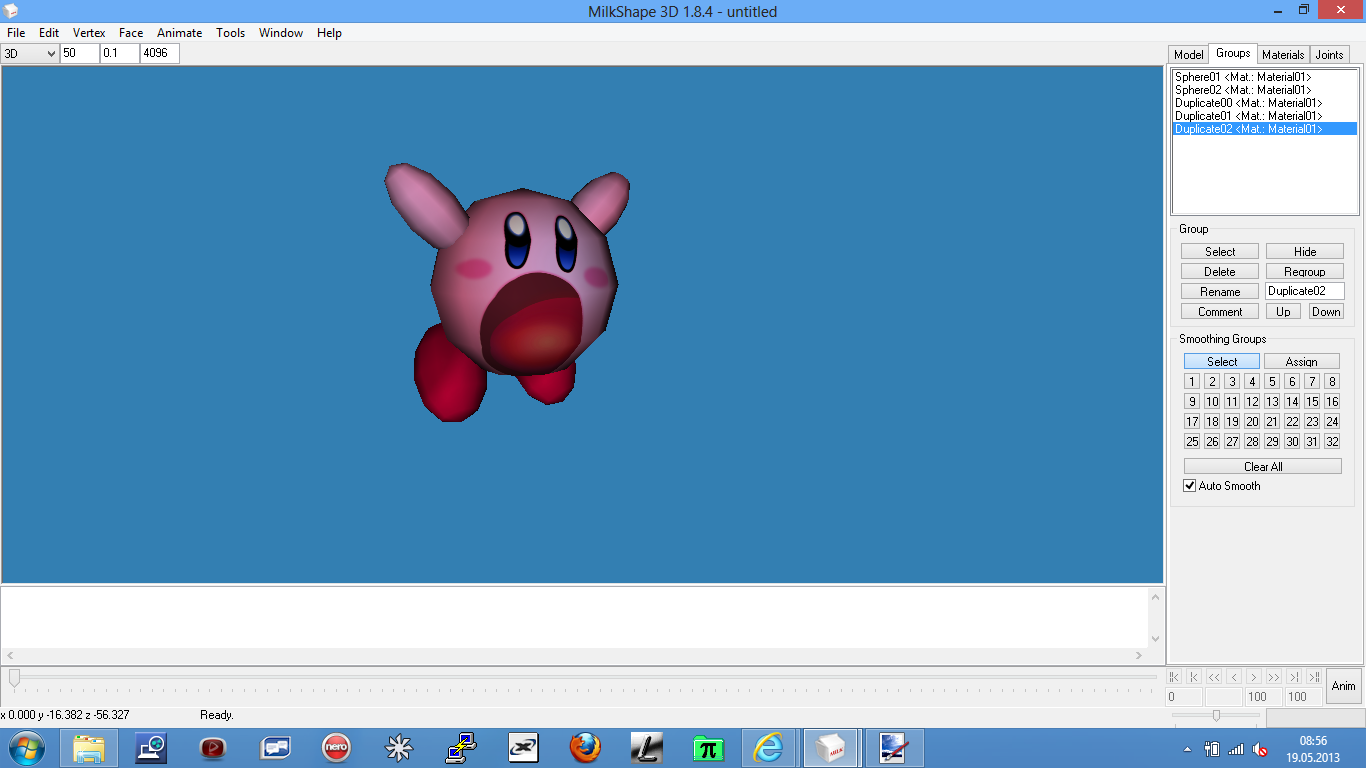Open the Animate menu
The width and height of the screenshot is (1366, 768).
coord(179,33)
